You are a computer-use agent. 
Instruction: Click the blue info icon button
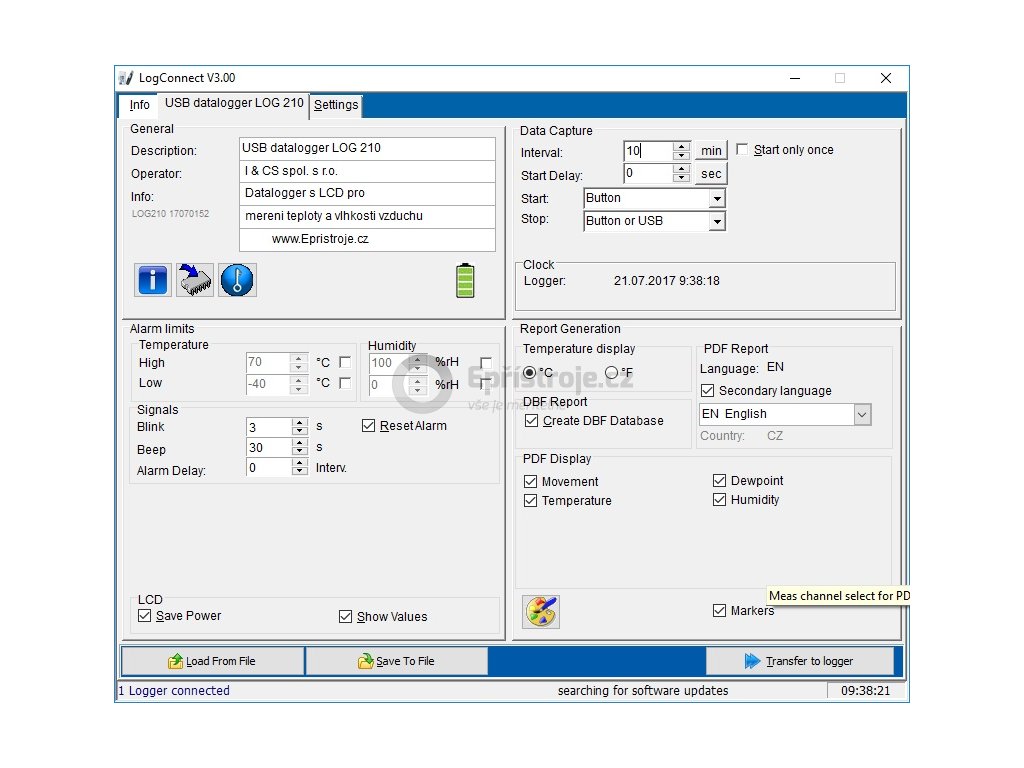(x=152, y=280)
